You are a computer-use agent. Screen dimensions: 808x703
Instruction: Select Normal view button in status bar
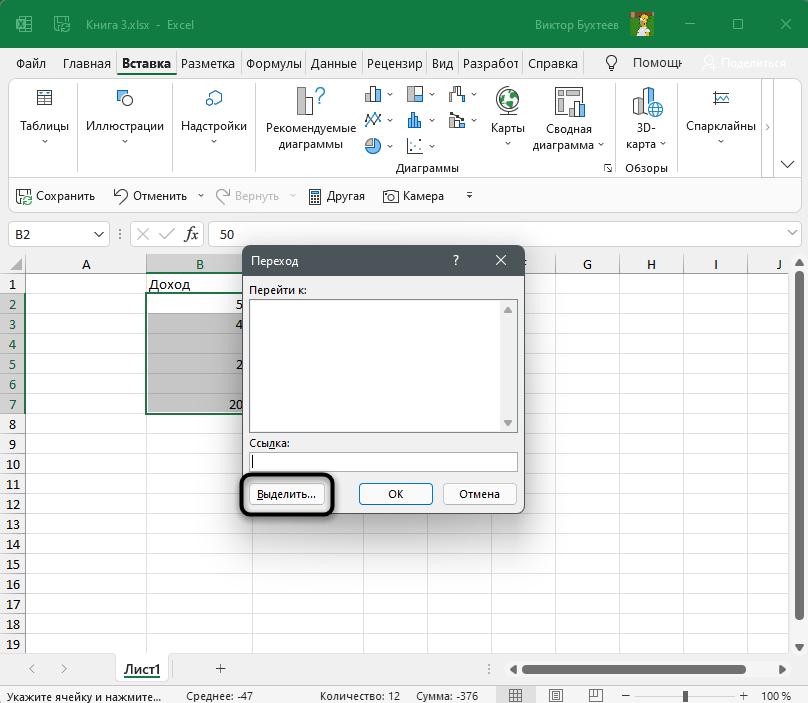coord(515,695)
